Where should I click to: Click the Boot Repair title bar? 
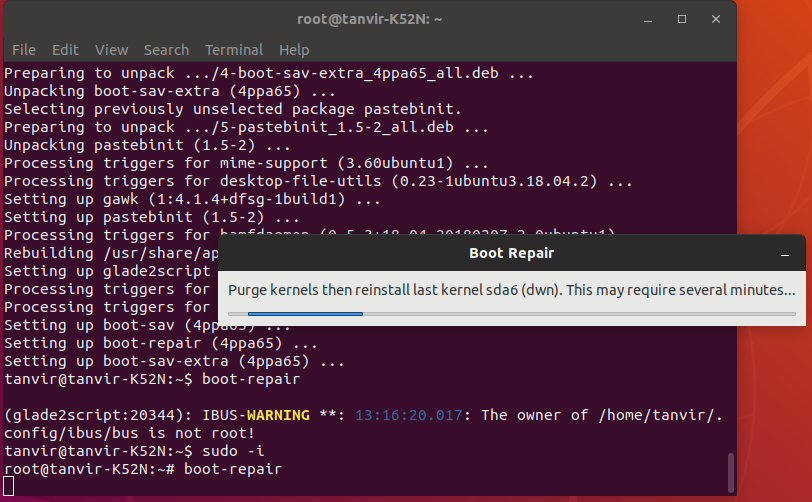[x=512, y=253]
